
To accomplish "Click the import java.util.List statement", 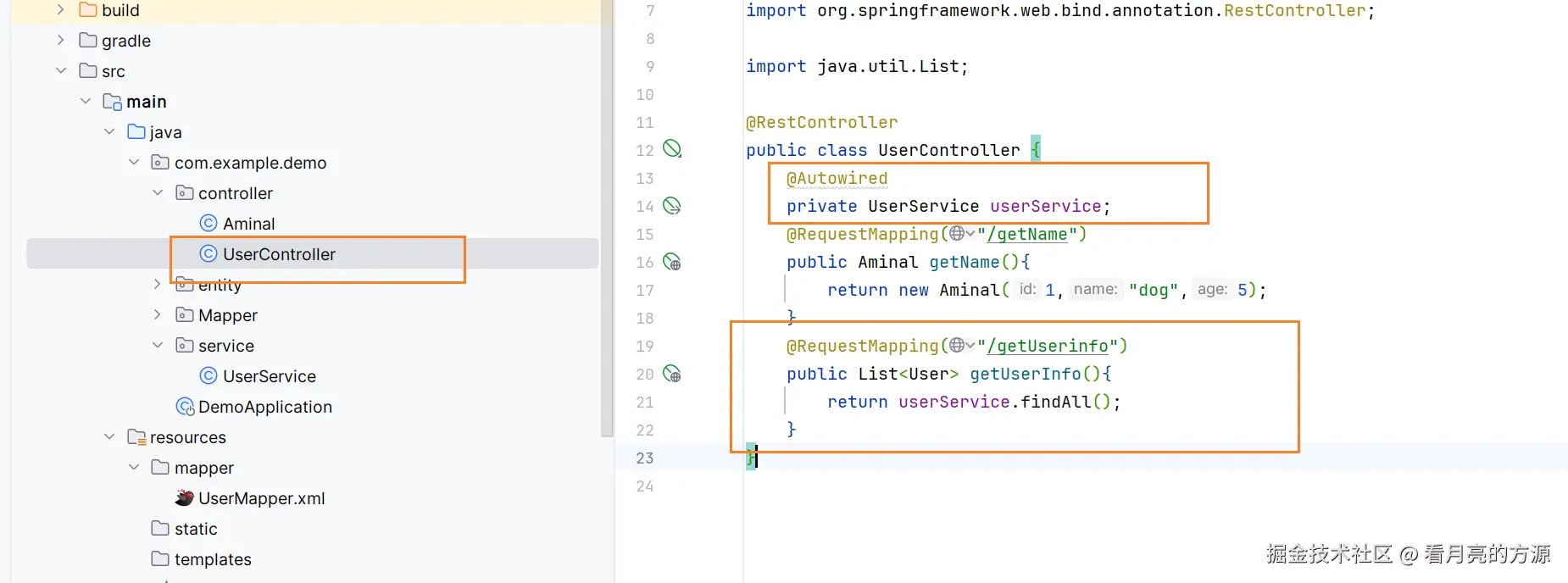I will coord(856,66).
